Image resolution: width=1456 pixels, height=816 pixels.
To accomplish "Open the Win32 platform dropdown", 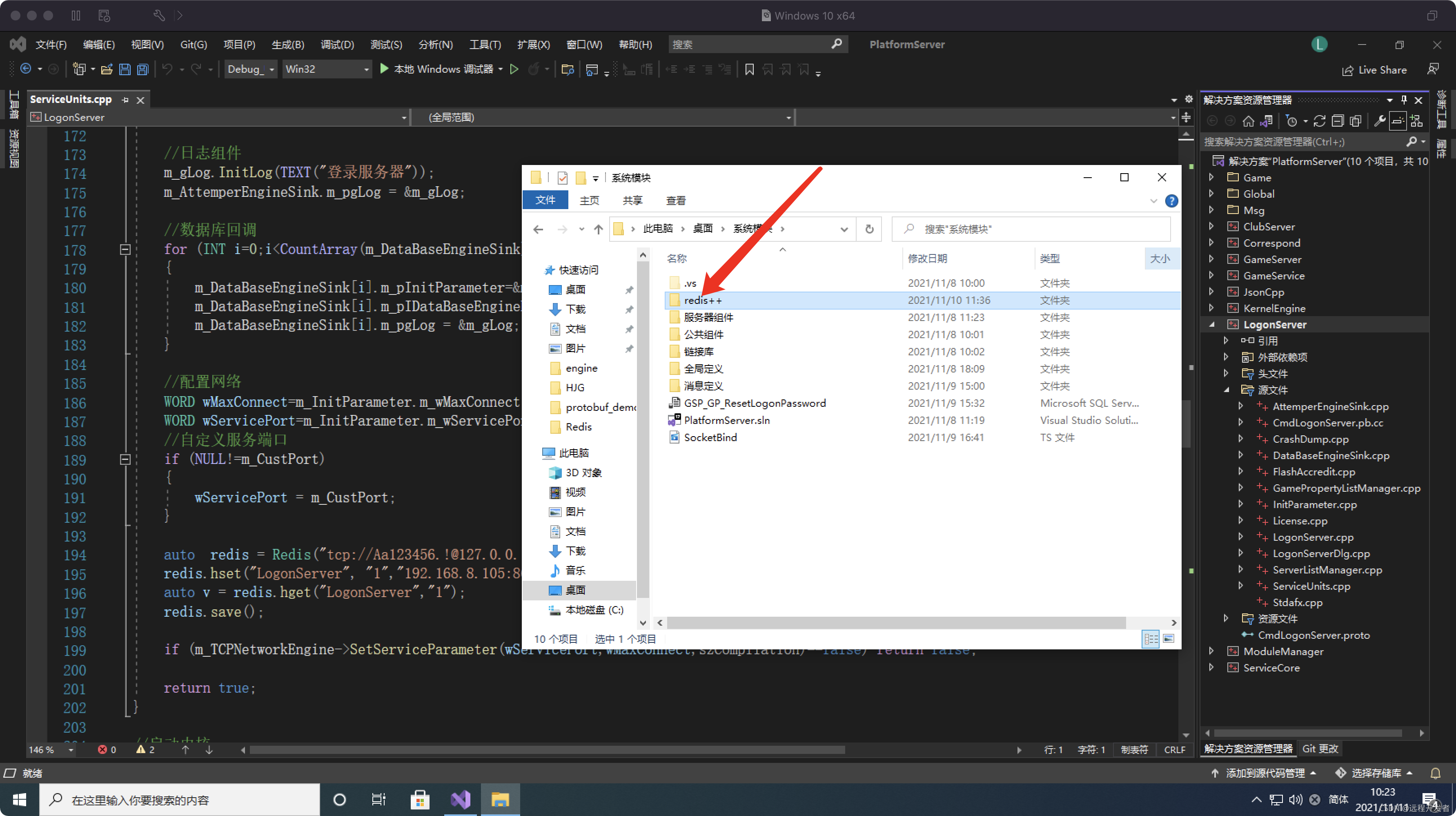I will (x=366, y=69).
